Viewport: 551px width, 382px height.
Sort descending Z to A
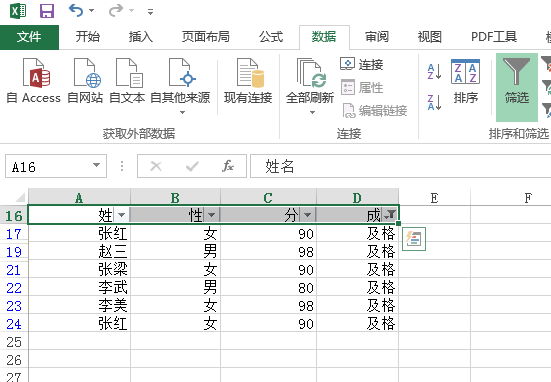pyautogui.click(x=434, y=102)
